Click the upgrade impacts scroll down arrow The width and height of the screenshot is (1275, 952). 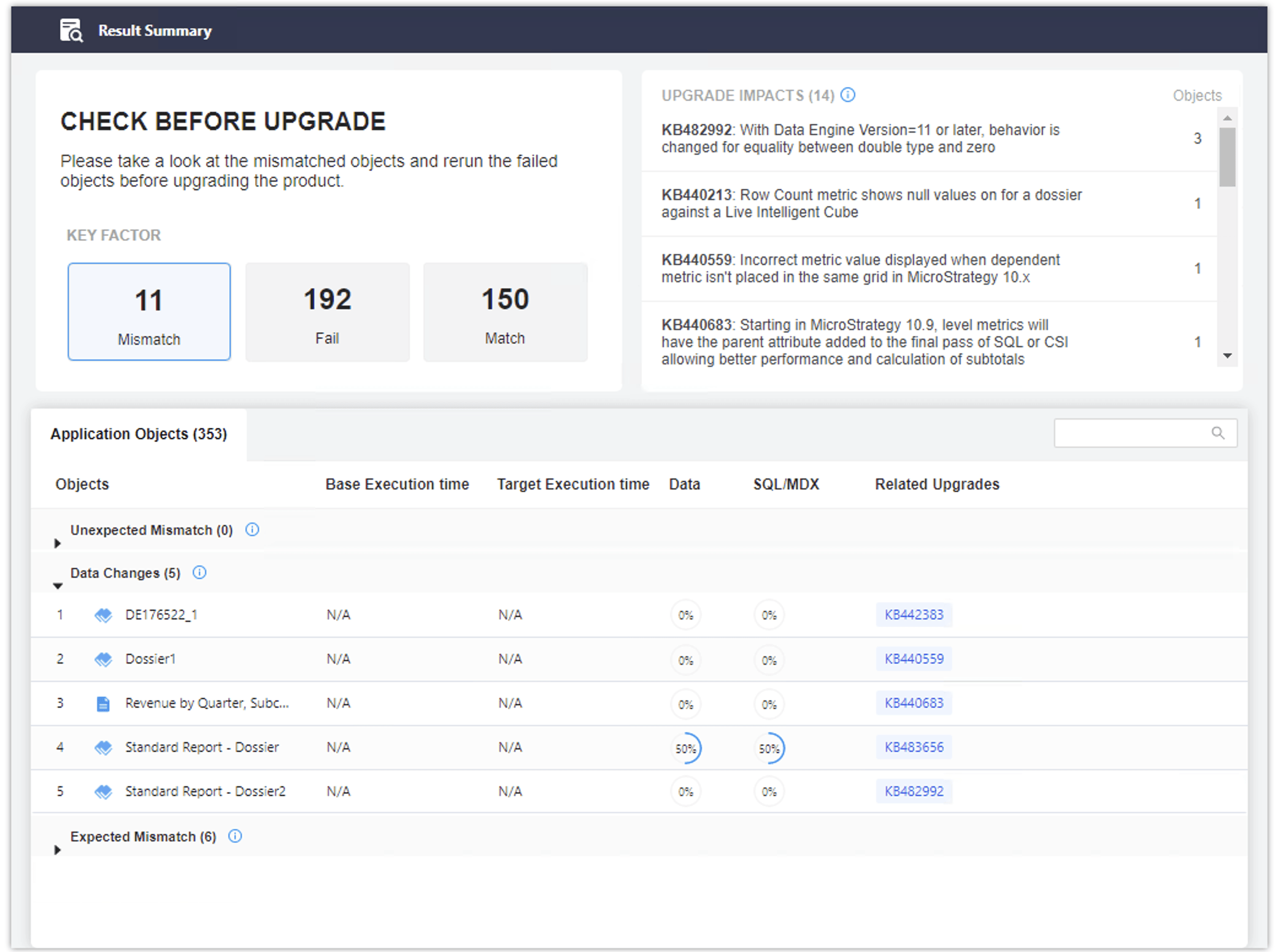click(x=1227, y=356)
